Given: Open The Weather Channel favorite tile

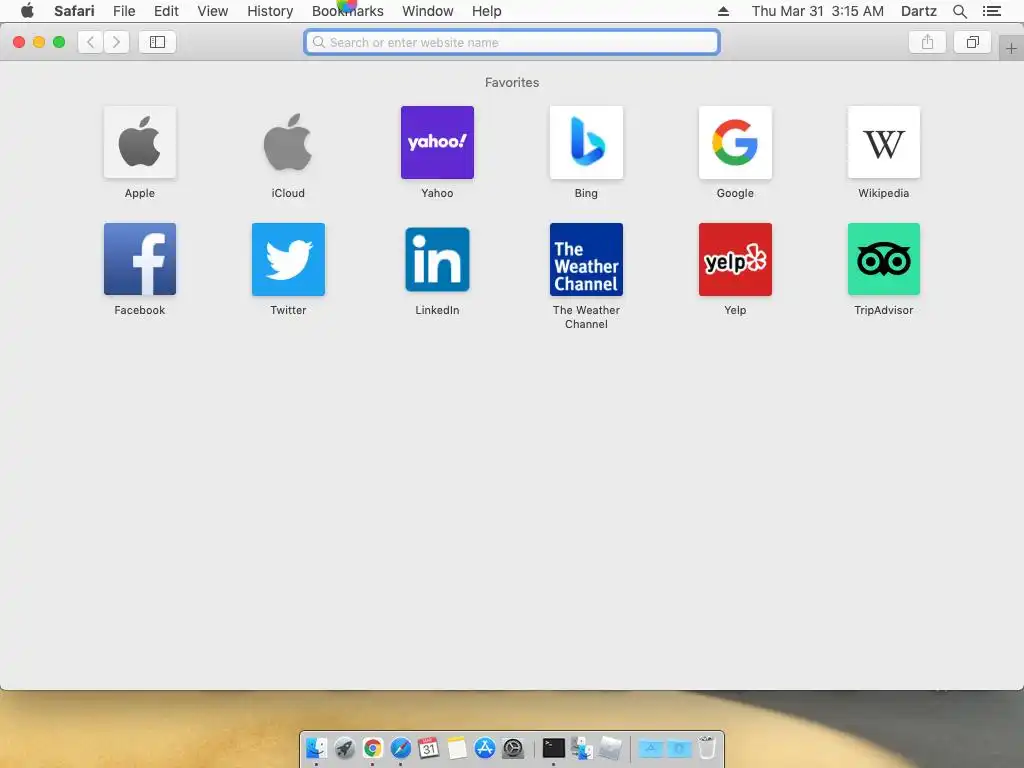Looking at the screenshot, I should coord(586,259).
